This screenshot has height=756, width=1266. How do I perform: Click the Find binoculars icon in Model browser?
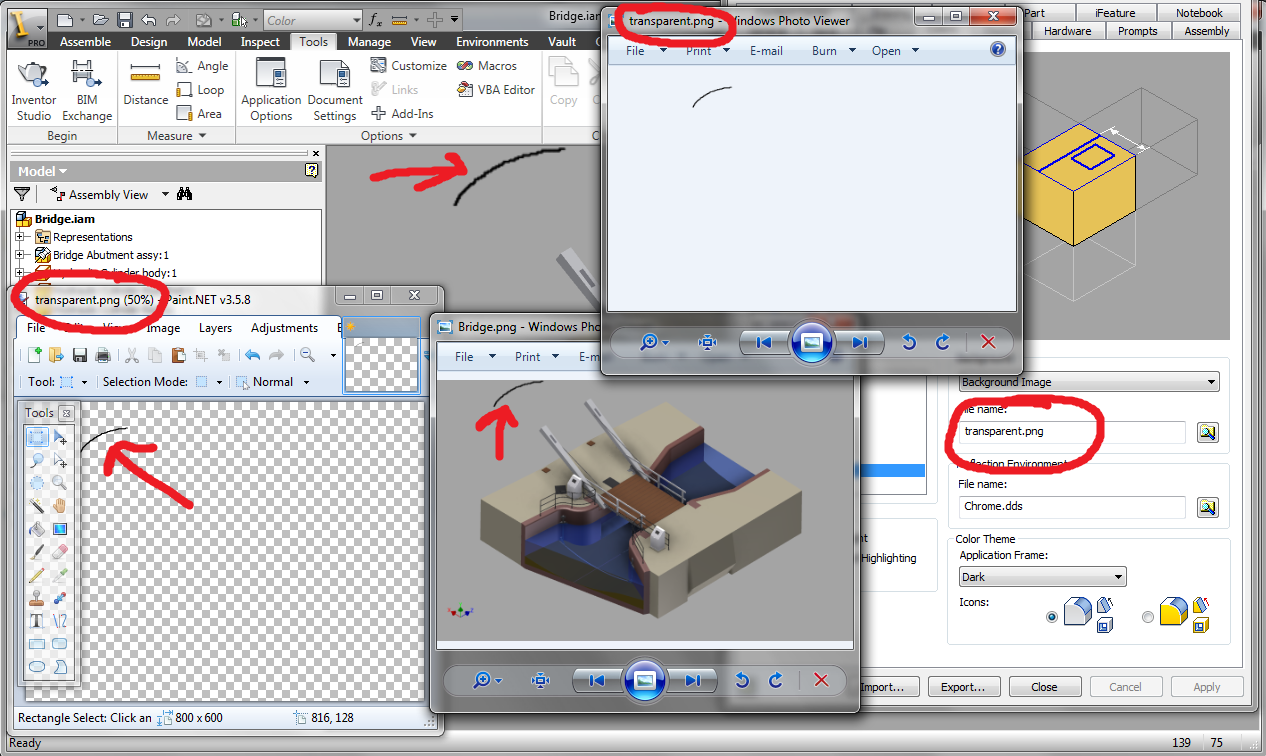tap(184, 194)
